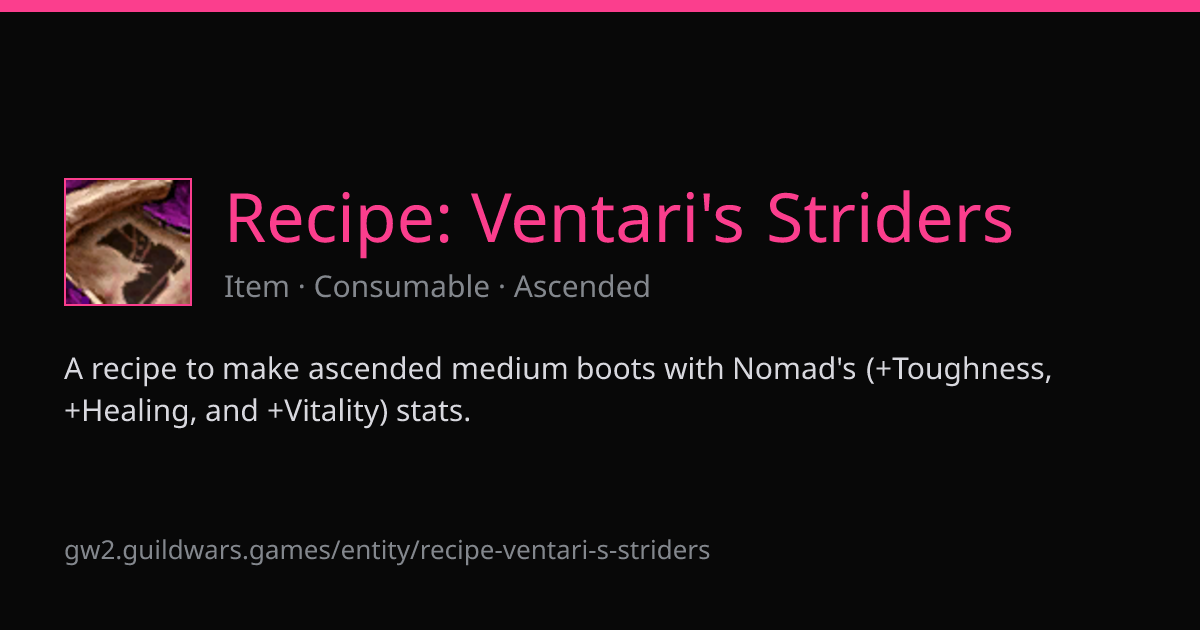Open the Recipe: Ventari's Striders title
This screenshot has width=1200, height=630.
click(x=619, y=217)
